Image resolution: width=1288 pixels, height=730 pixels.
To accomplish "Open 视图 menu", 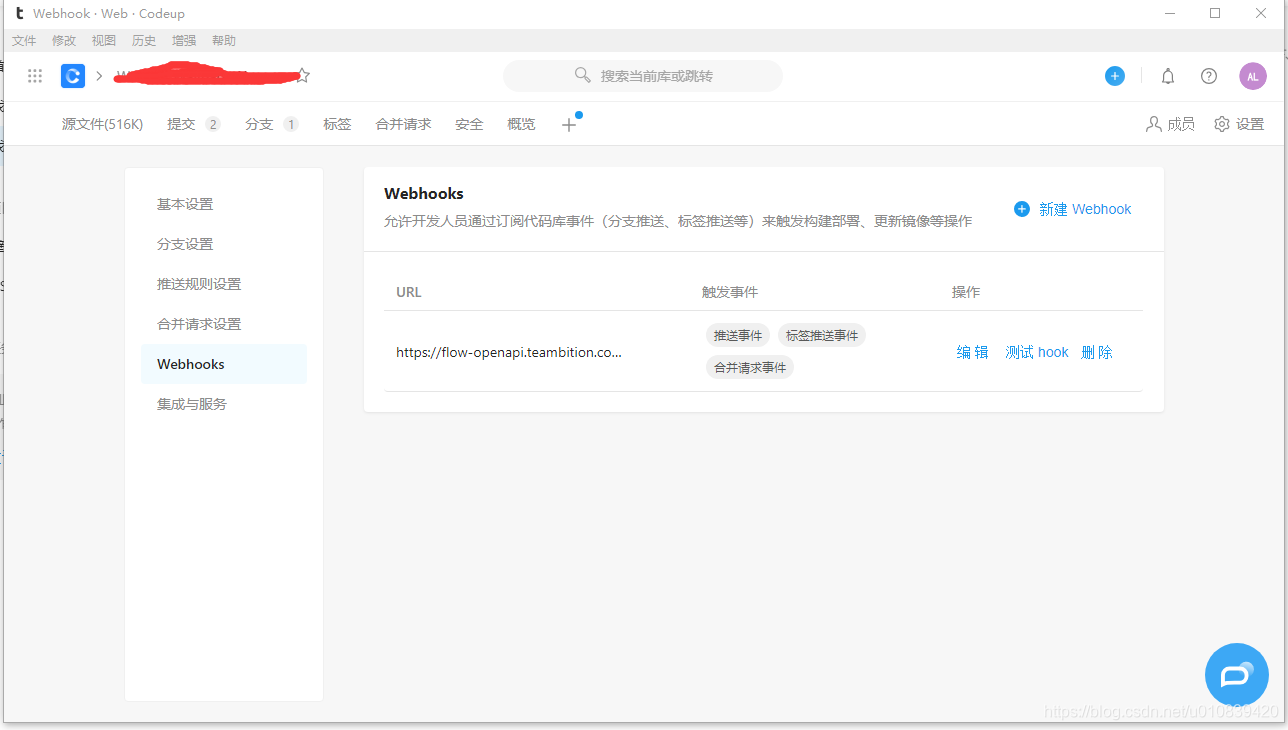I will tap(104, 41).
